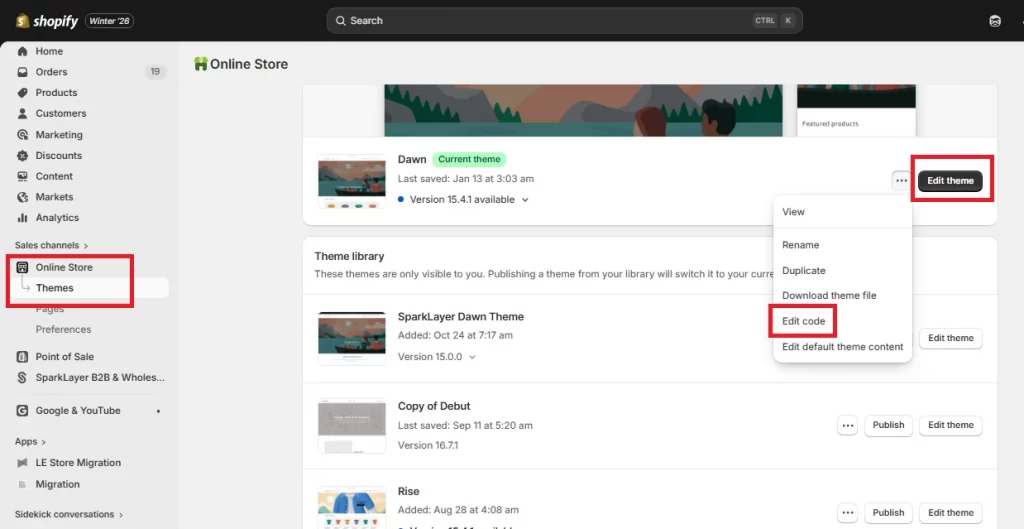The height and width of the screenshot is (529, 1024).
Task: Click the Orders count badge 19
Action: tap(155, 72)
